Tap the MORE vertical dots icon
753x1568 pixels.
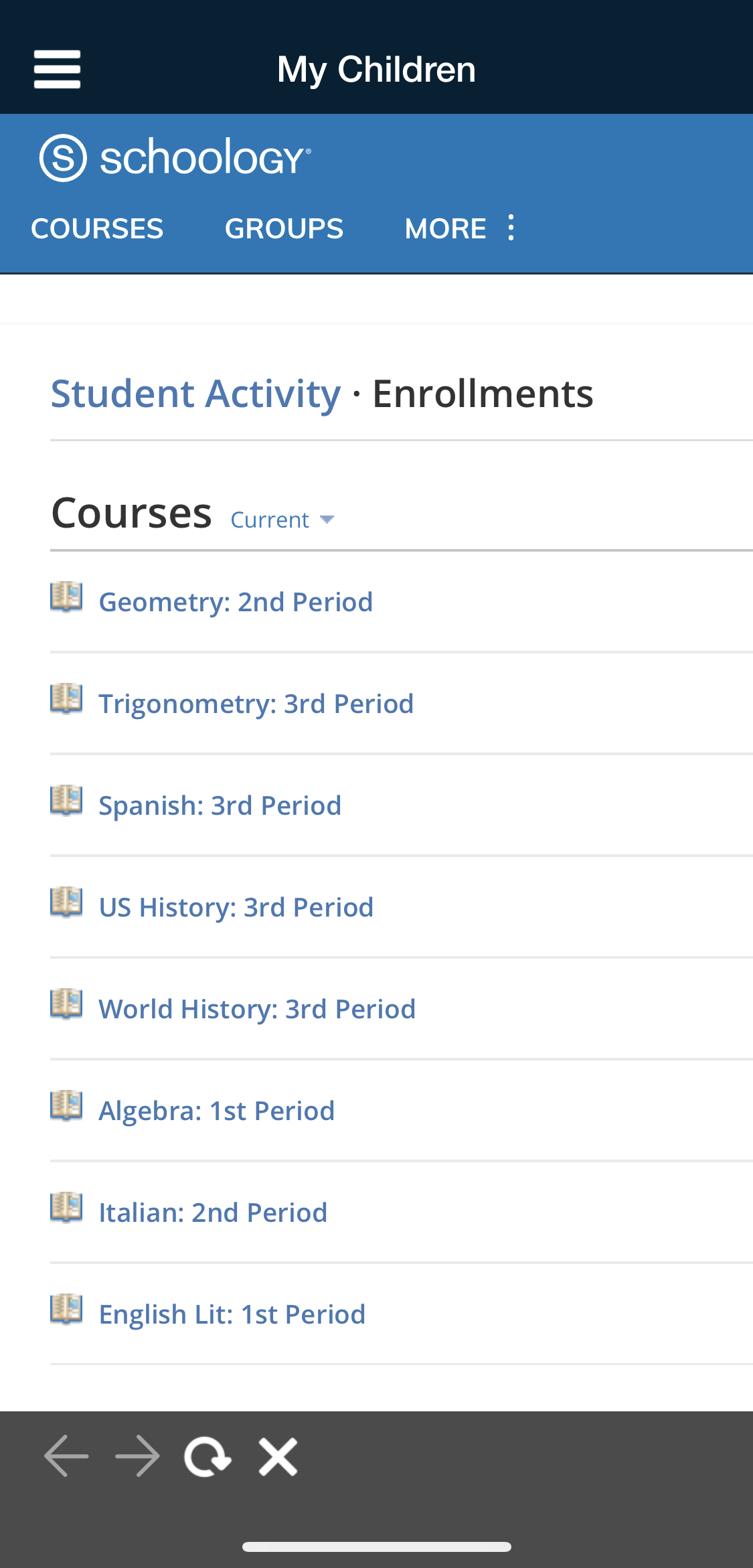[511, 228]
